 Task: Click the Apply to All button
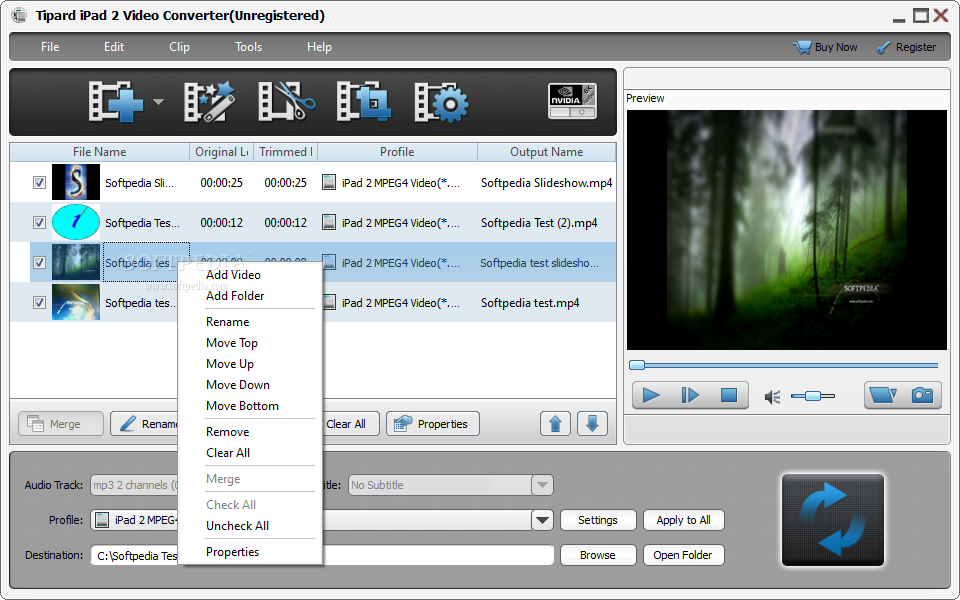684,520
